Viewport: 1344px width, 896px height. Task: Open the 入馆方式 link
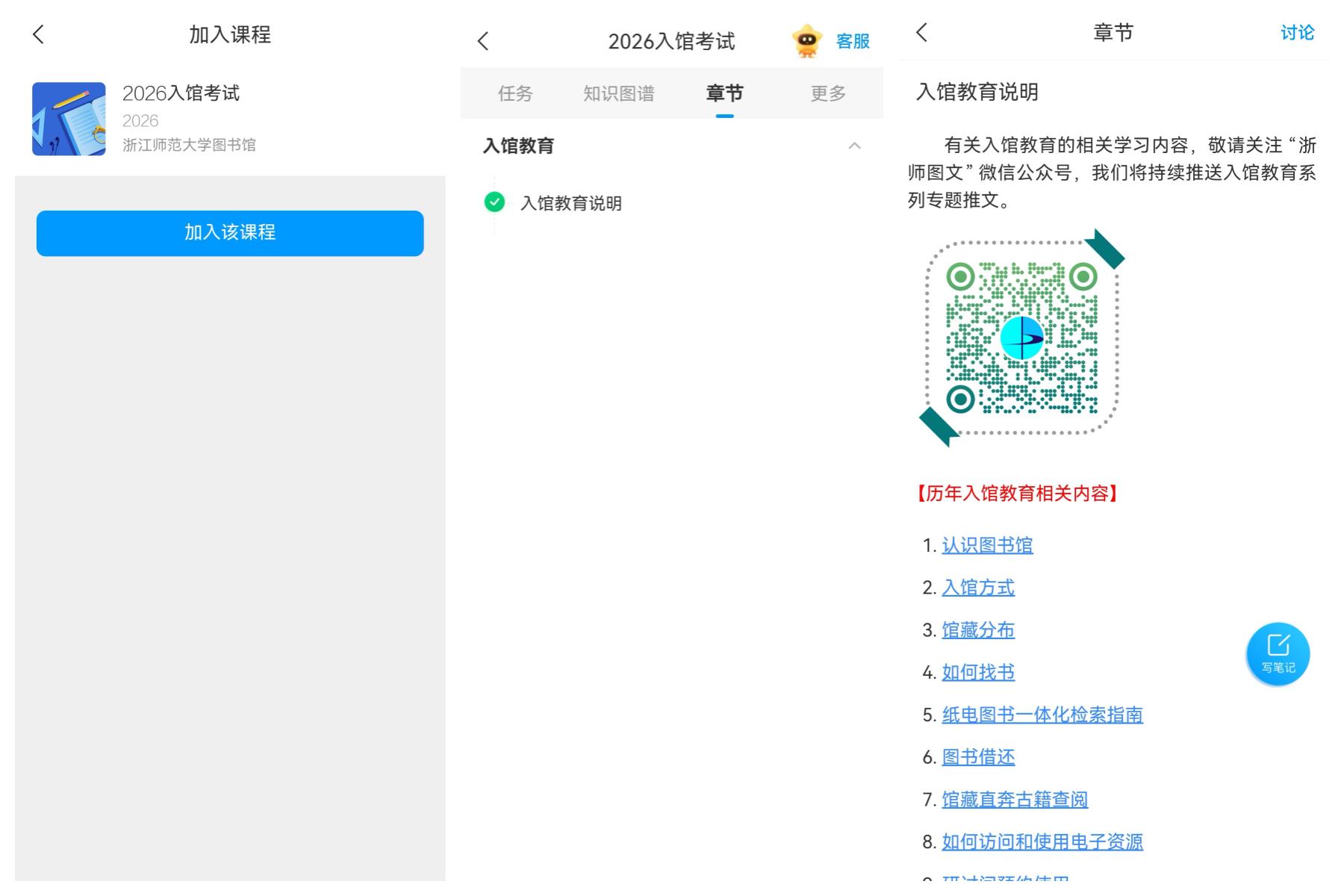978,588
